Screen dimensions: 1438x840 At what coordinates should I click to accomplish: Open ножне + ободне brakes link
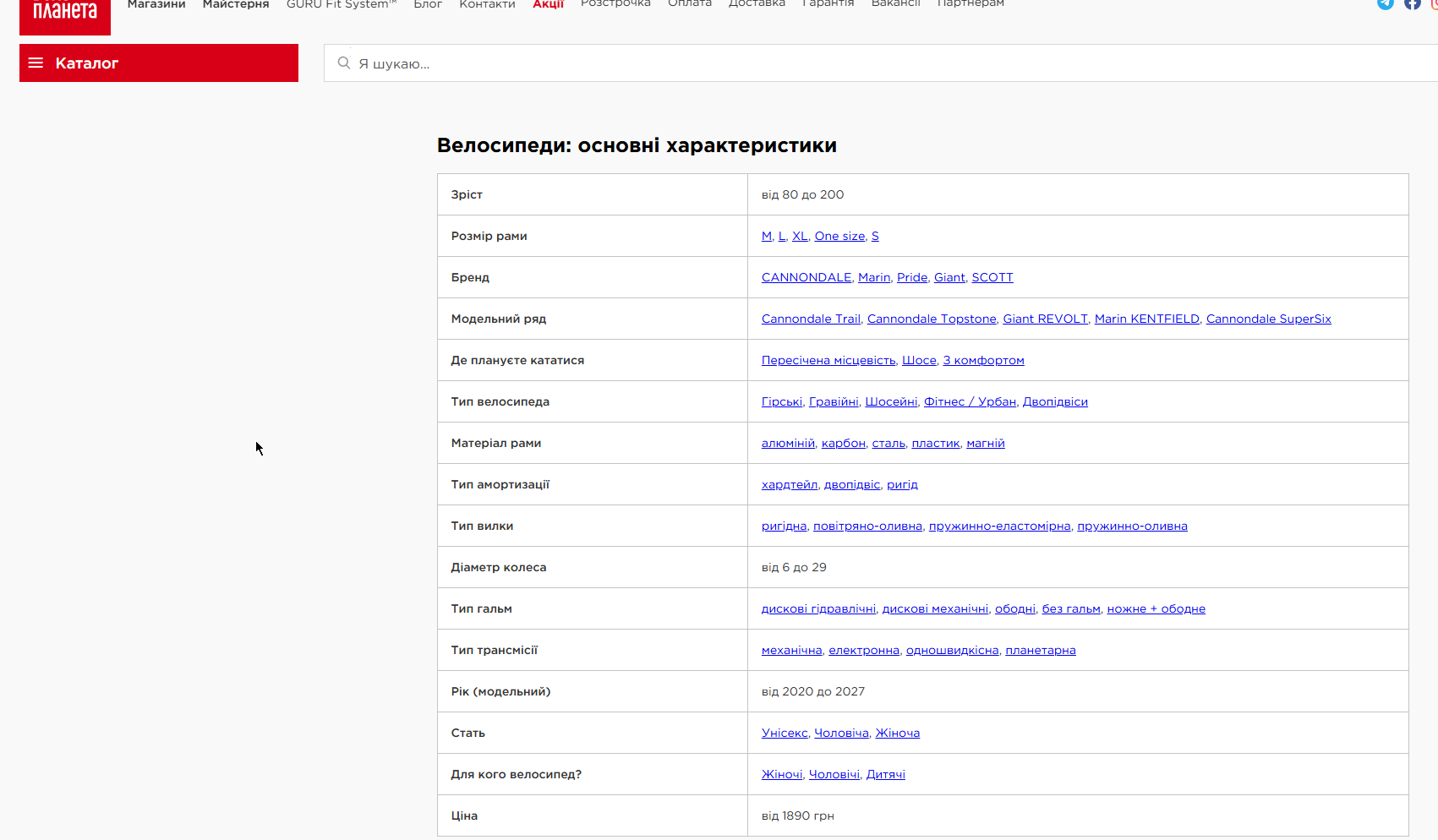tap(1156, 608)
